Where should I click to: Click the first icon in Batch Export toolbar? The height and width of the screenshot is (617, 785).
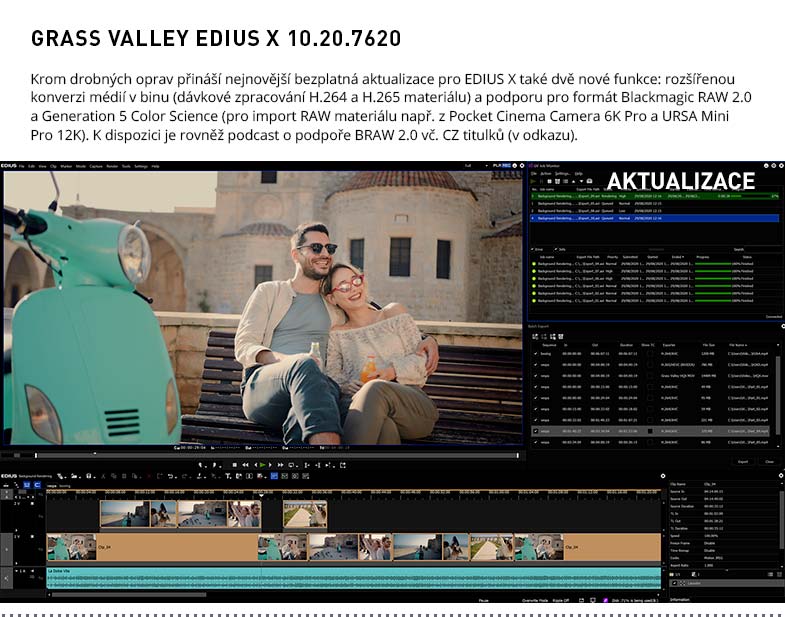pyautogui.click(x=535, y=337)
